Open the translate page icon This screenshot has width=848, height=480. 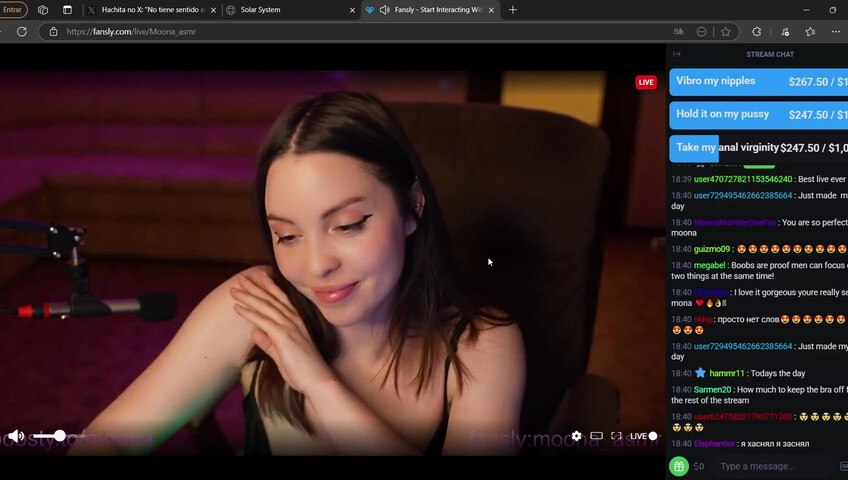click(x=678, y=31)
